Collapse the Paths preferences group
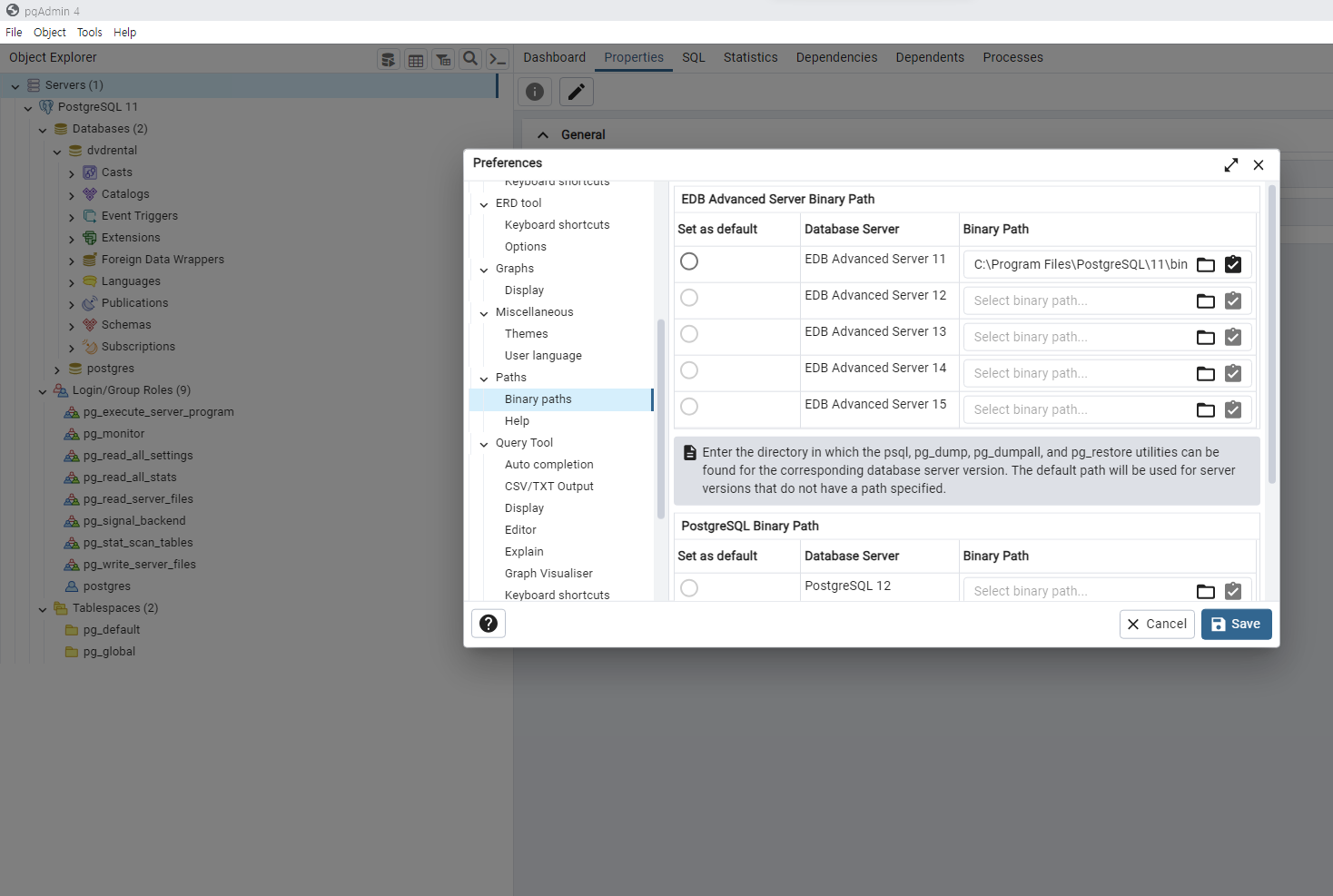 (484, 379)
